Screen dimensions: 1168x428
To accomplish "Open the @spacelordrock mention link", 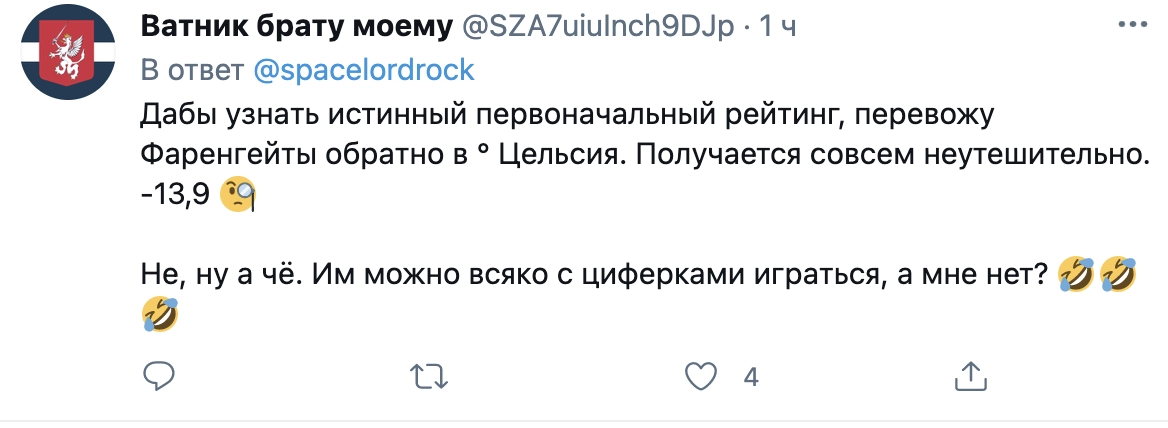I will tap(363, 70).
